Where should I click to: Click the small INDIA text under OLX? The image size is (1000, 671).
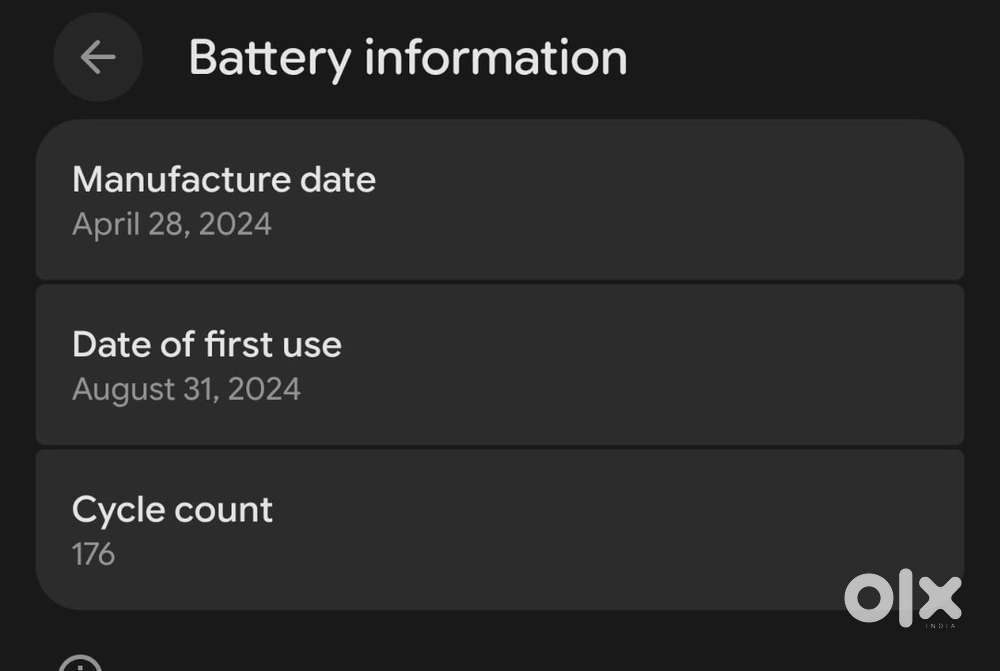click(941, 626)
